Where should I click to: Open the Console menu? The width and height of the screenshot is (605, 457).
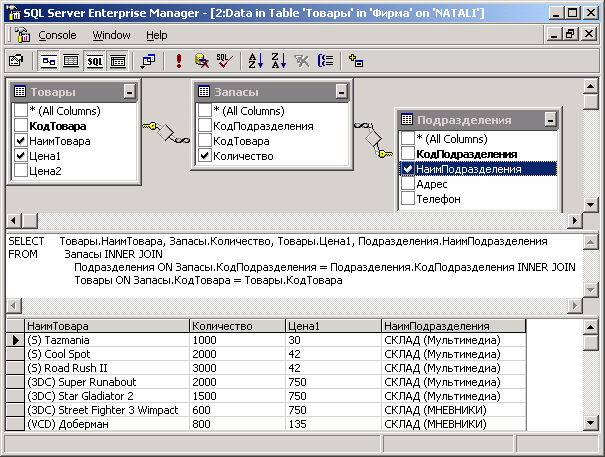point(57,35)
